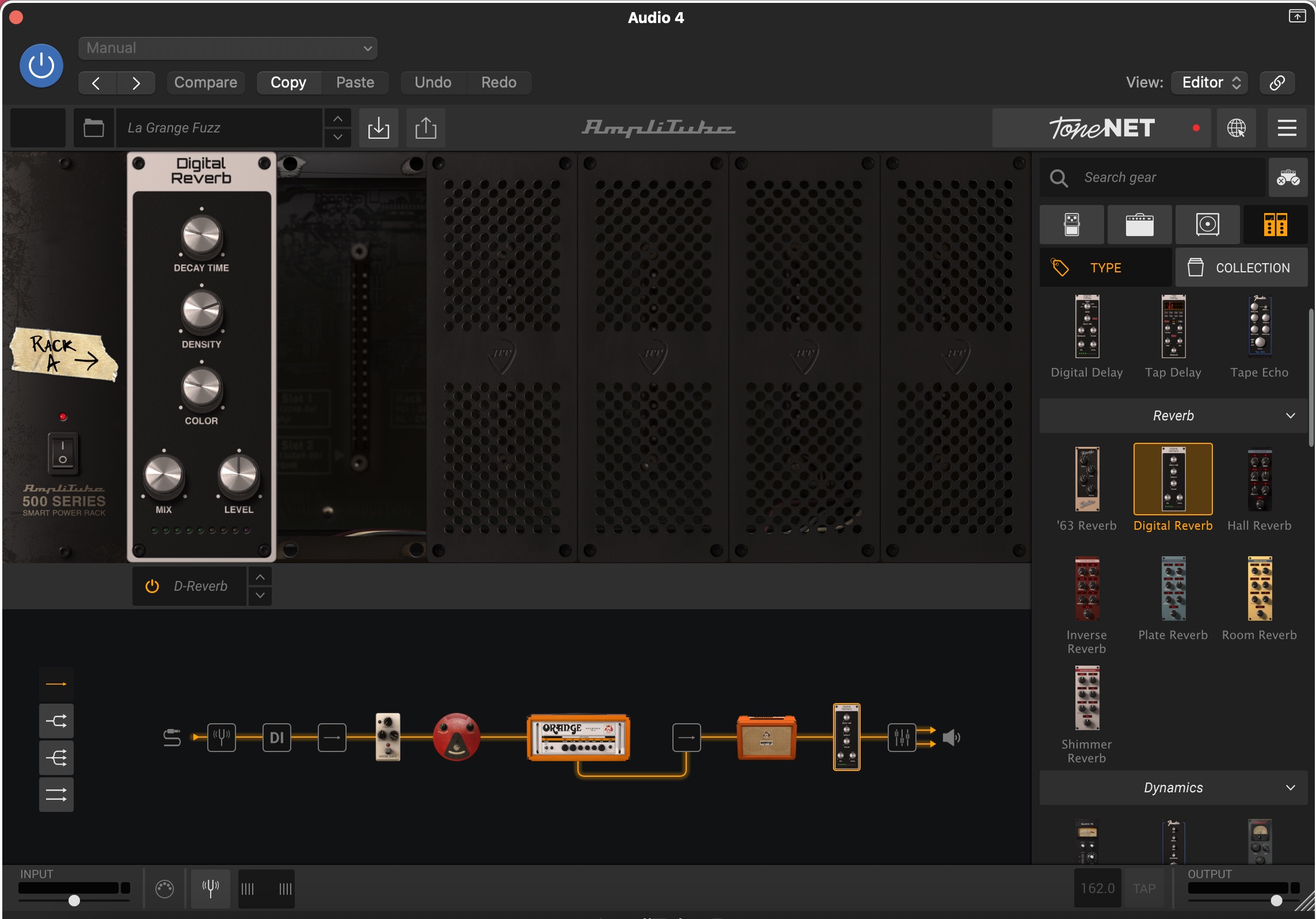
Task: Open the ToneNET panel
Action: click(1101, 127)
